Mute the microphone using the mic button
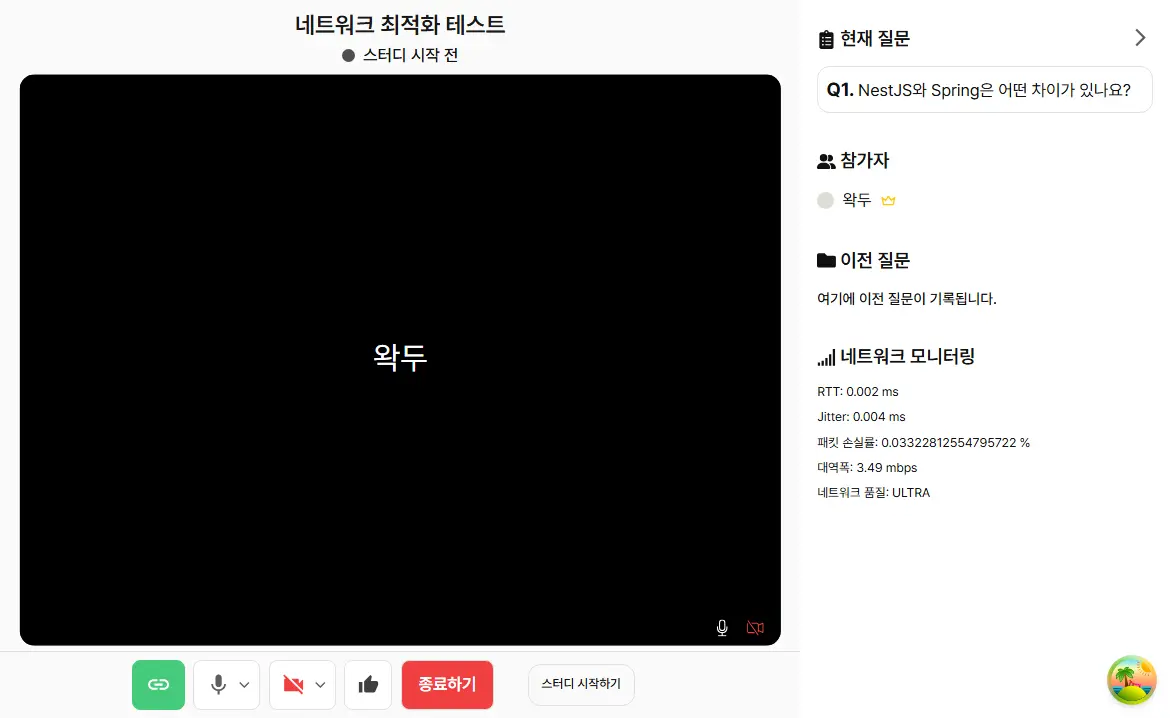This screenshot has height=718, width=1170. (218, 684)
